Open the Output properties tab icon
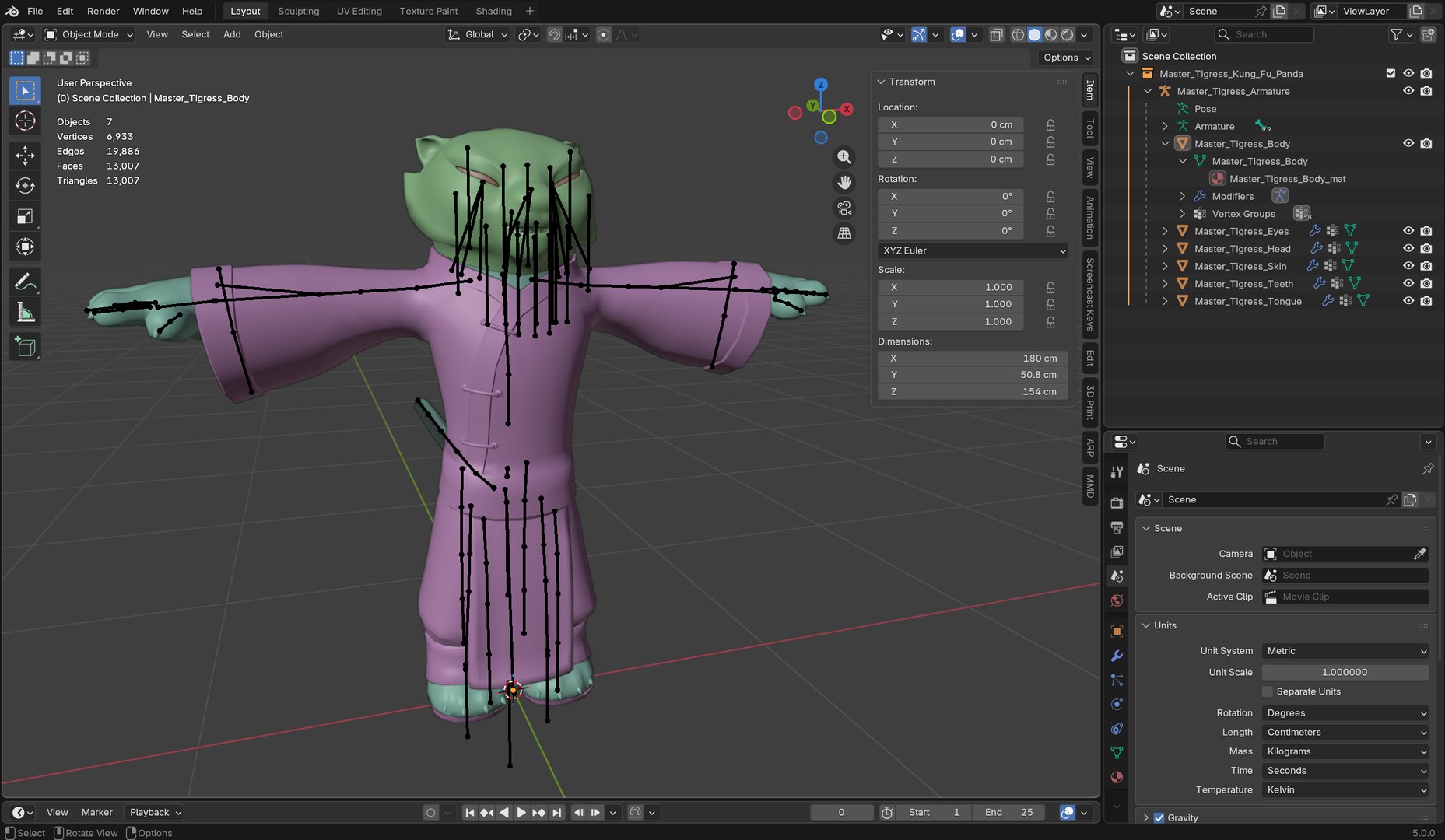Screen dimensions: 1445x840 click(x=1117, y=527)
